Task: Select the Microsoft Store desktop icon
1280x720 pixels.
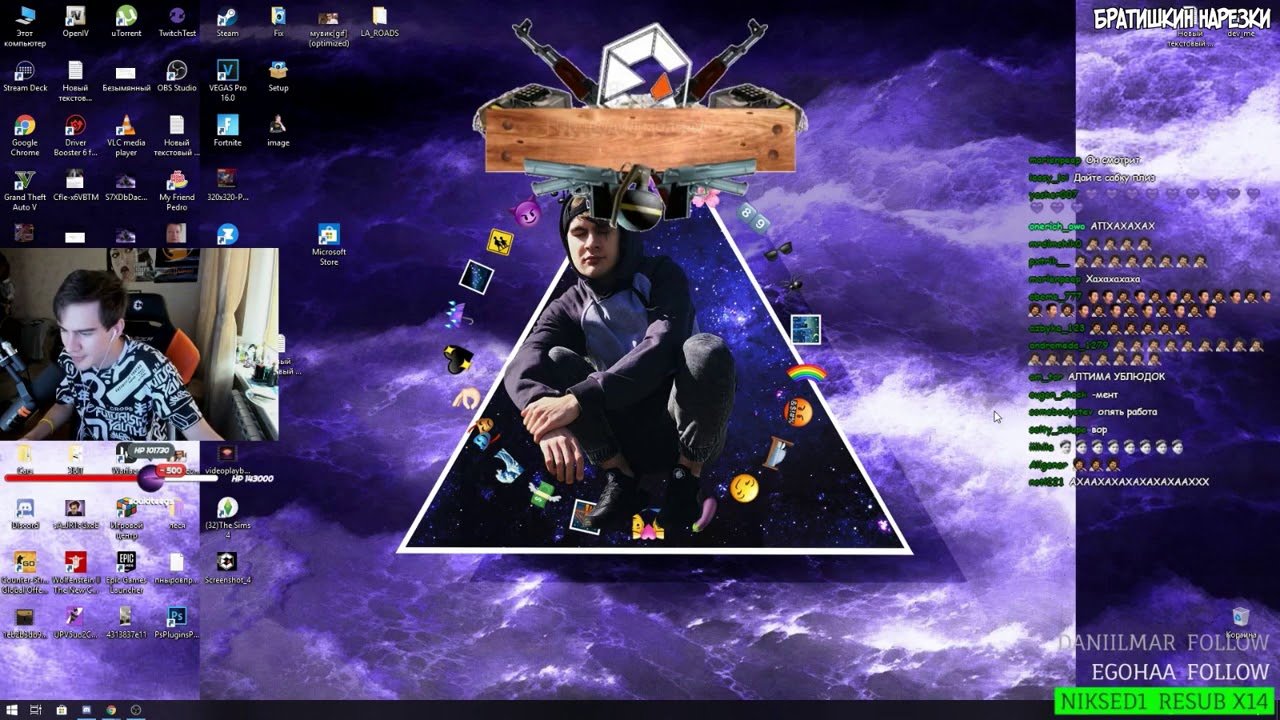Action: (x=329, y=236)
